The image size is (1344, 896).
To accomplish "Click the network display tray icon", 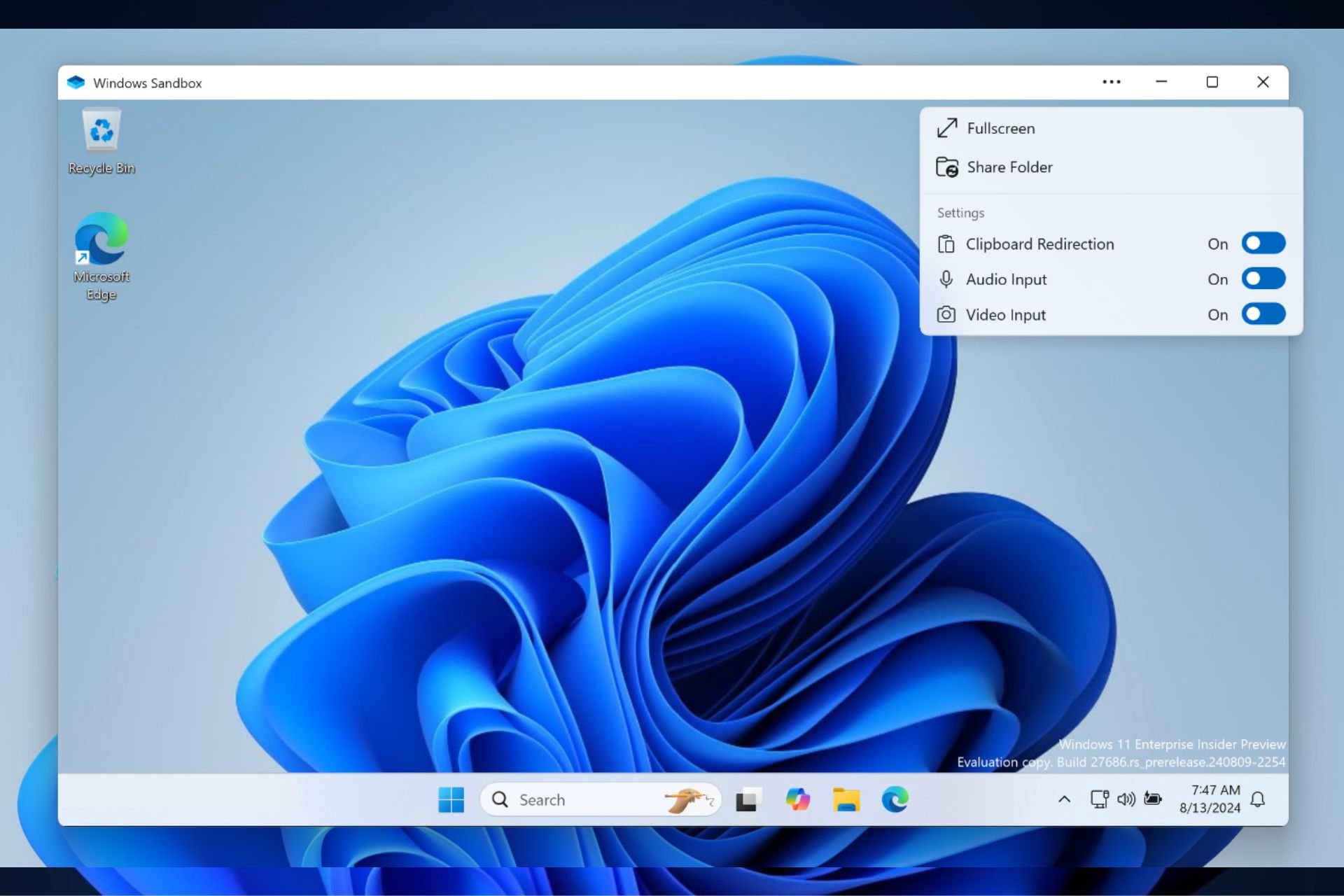I will tap(1099, 799).
